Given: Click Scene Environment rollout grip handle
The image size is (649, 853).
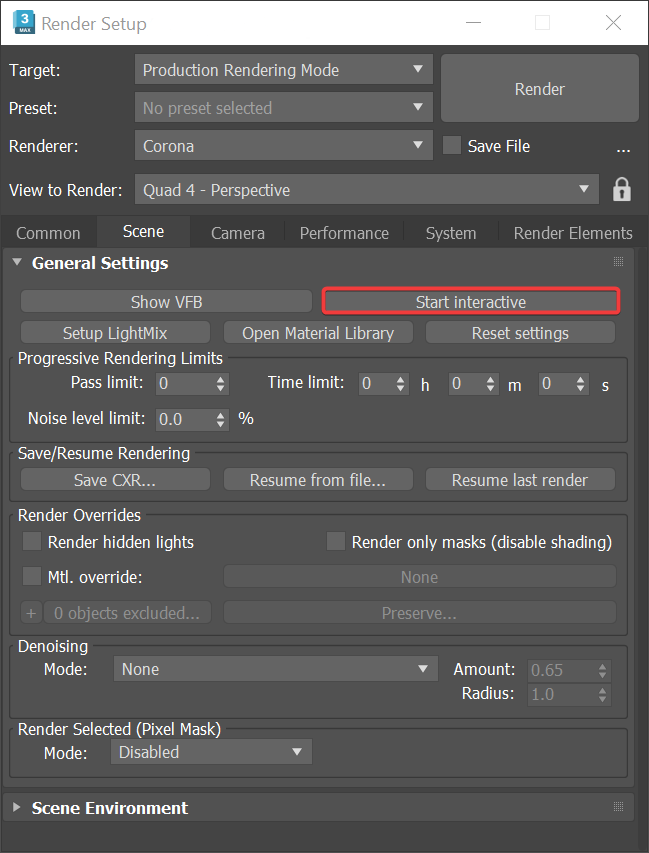Looking at the screenshot, I should point(619,807).
